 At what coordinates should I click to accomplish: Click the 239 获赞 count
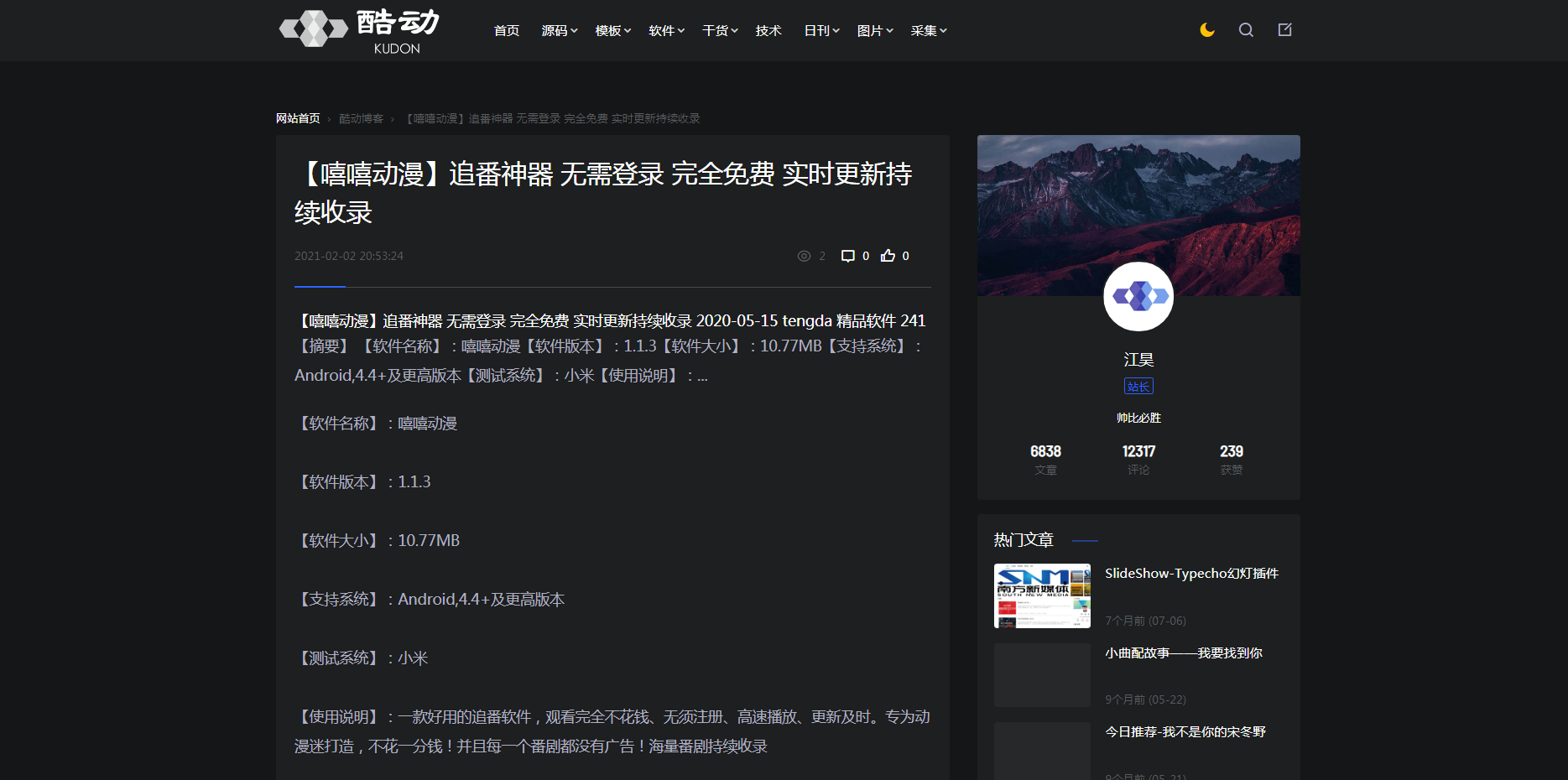[x=1232, y=460]
